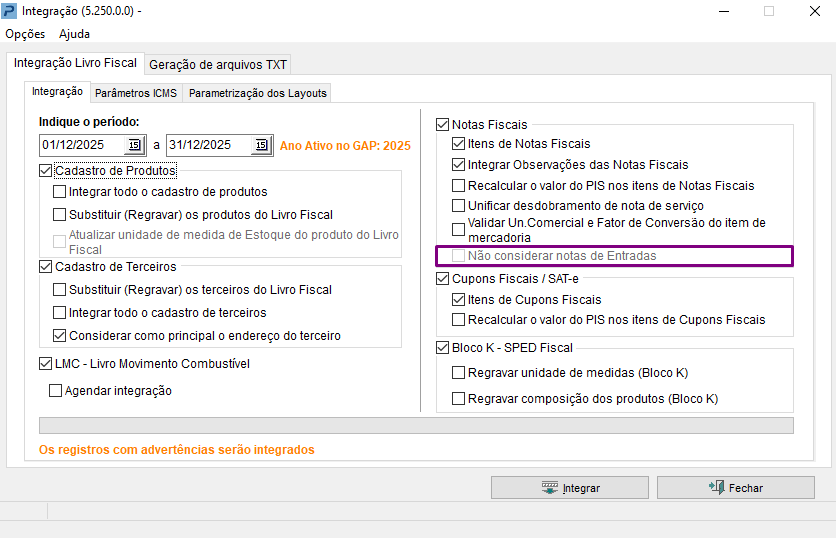Image resolution: width=836 pixels, height=538 pixels.
Task: Uncheck Itens de Notas Fiscais
Action: click(459, 144)
